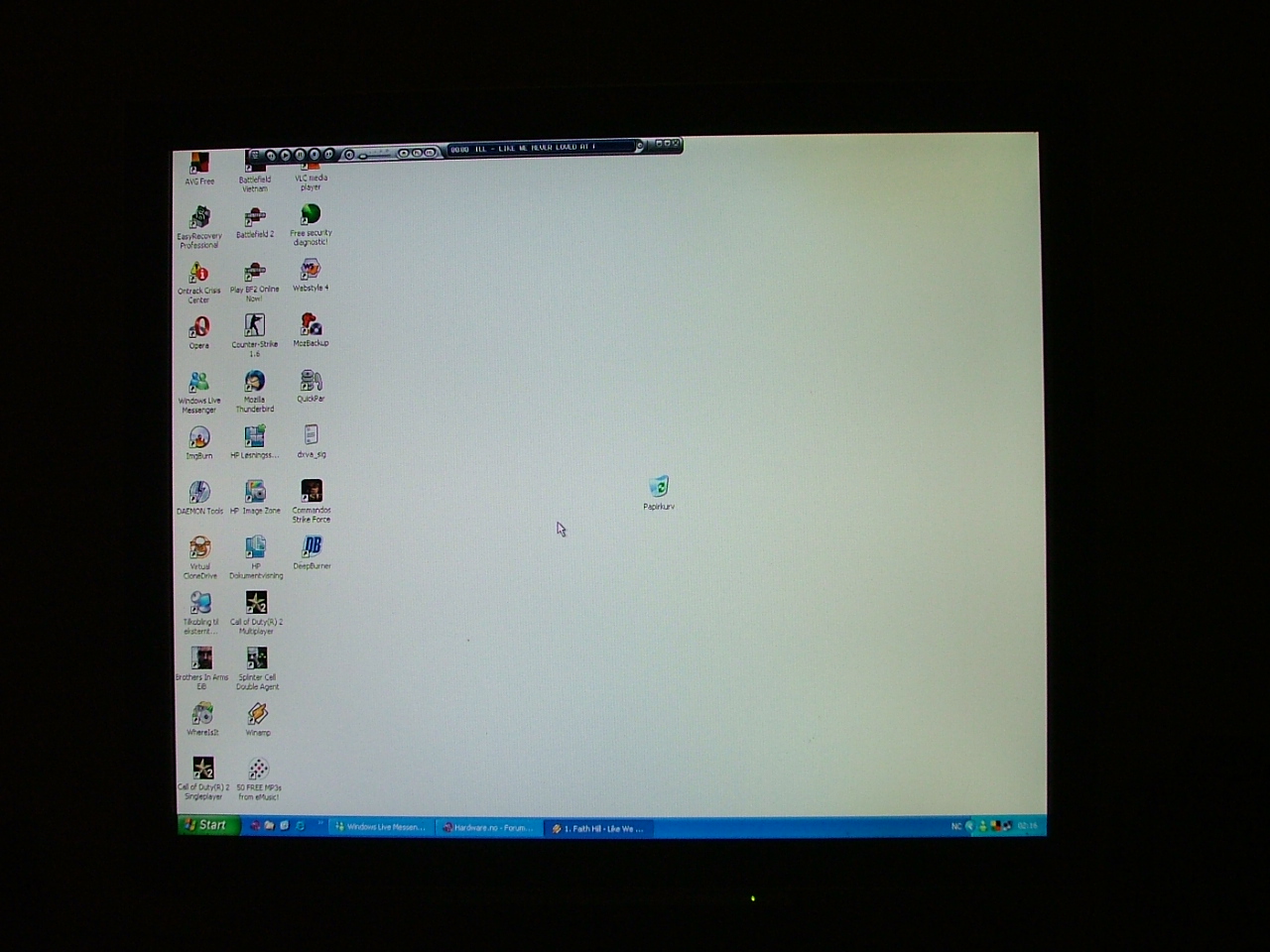Click the Winamp pause button

(300, 155)
